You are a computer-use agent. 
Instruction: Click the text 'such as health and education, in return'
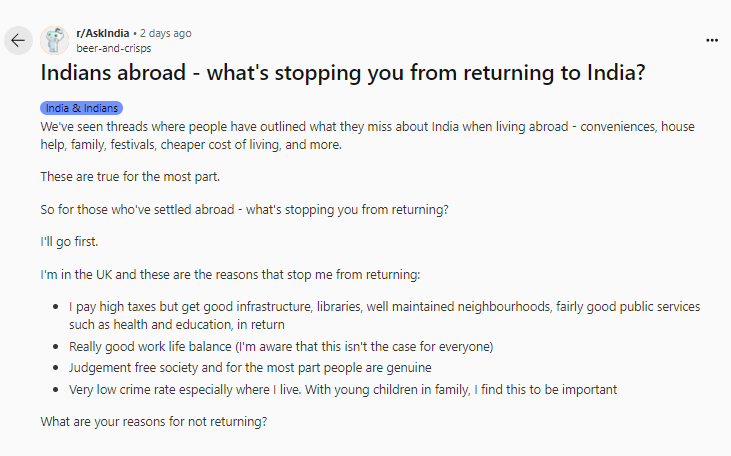(177, 325)
